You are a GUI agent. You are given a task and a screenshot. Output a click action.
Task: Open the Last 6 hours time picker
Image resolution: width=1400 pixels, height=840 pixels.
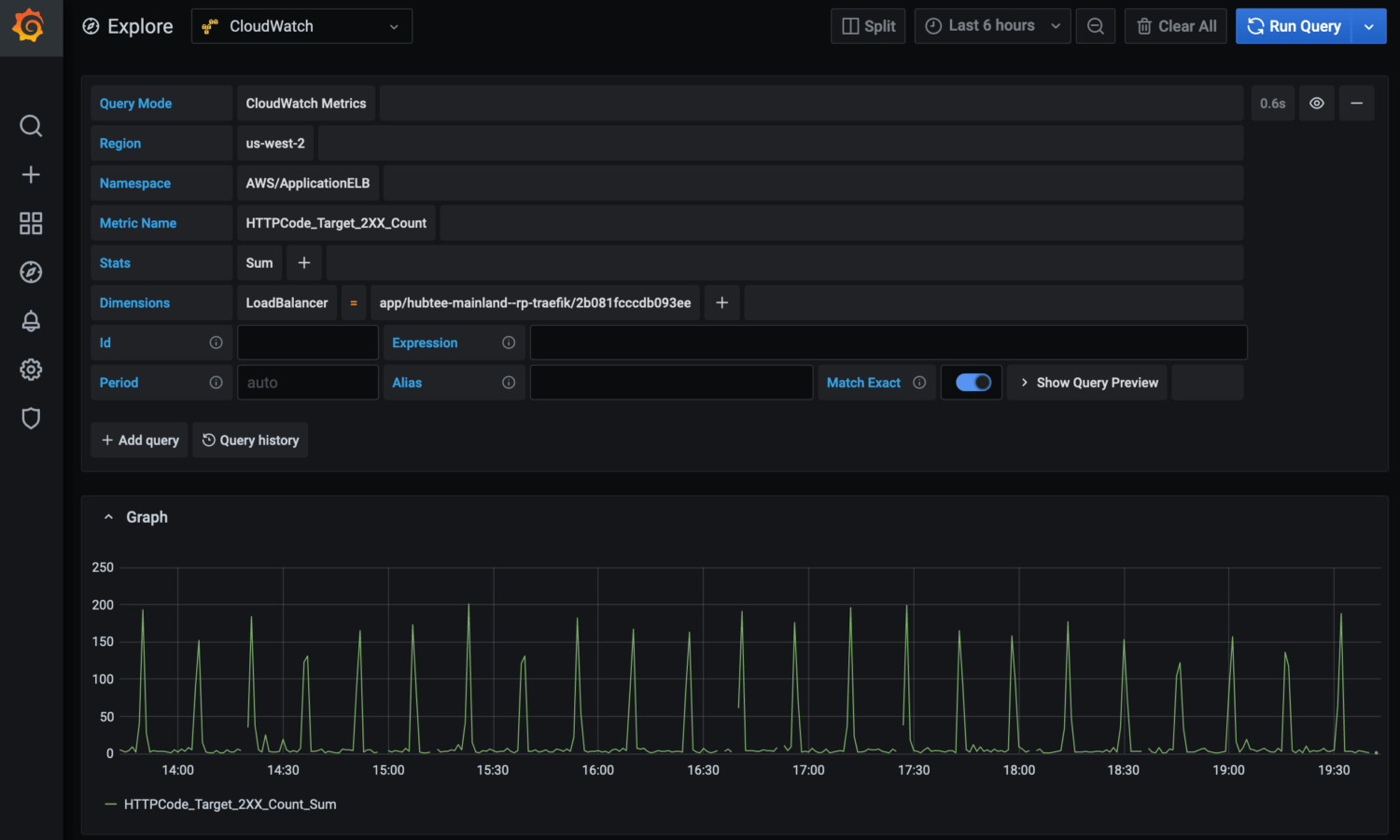[x=992, y=26]
